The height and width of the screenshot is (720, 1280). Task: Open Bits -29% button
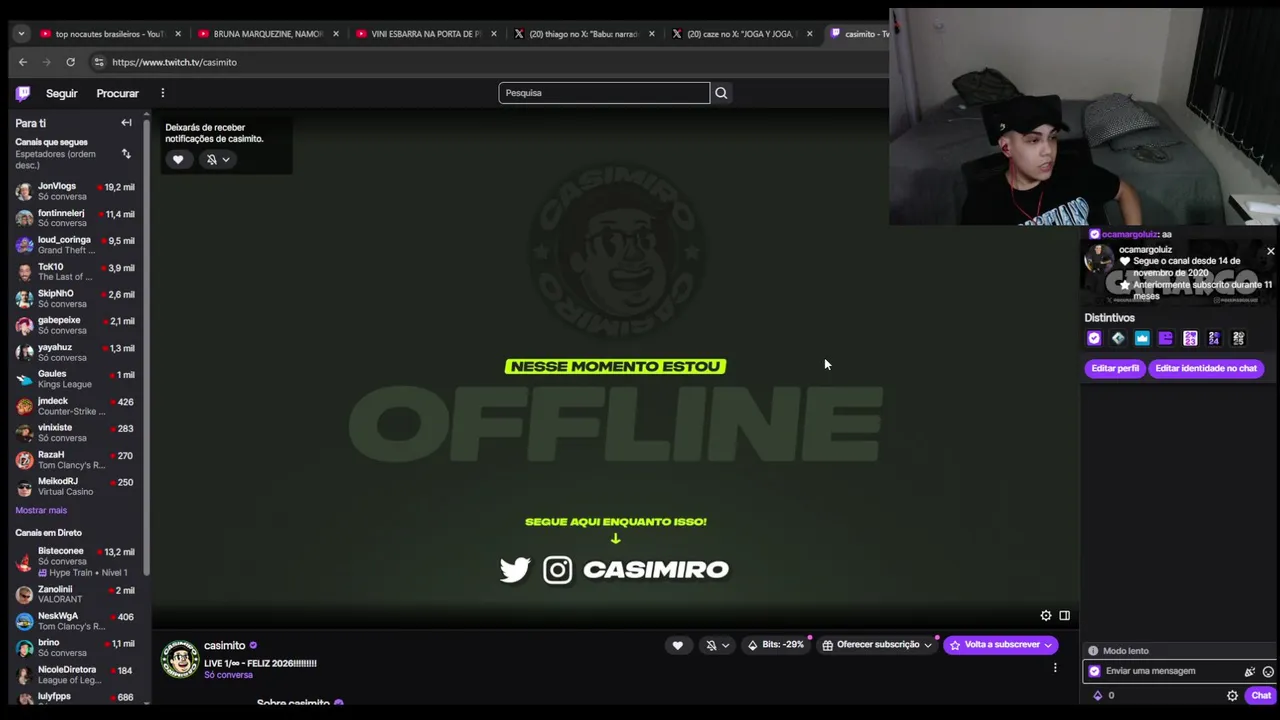coord(776,645)
